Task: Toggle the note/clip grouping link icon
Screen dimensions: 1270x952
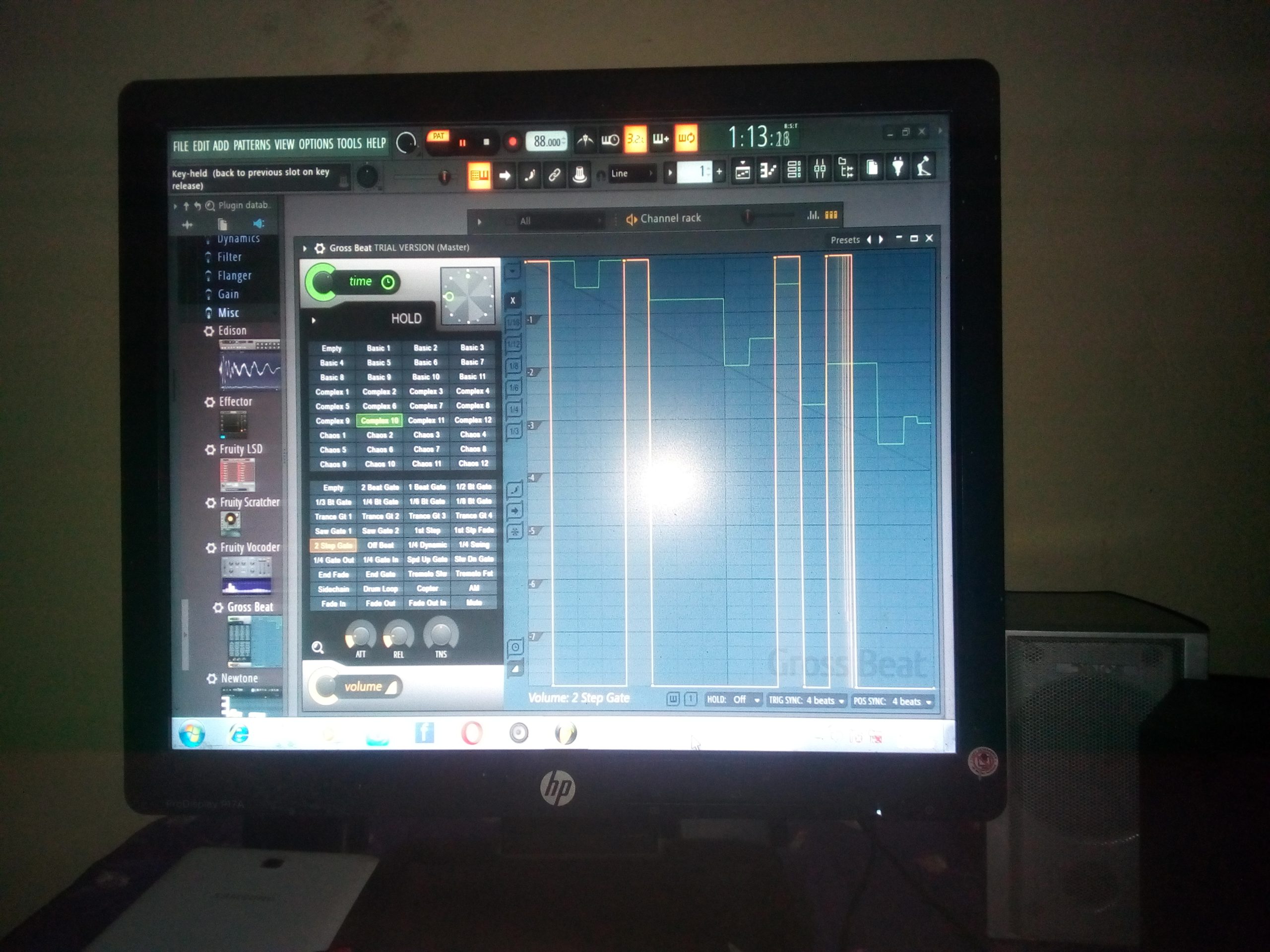Action: [554, 175]
